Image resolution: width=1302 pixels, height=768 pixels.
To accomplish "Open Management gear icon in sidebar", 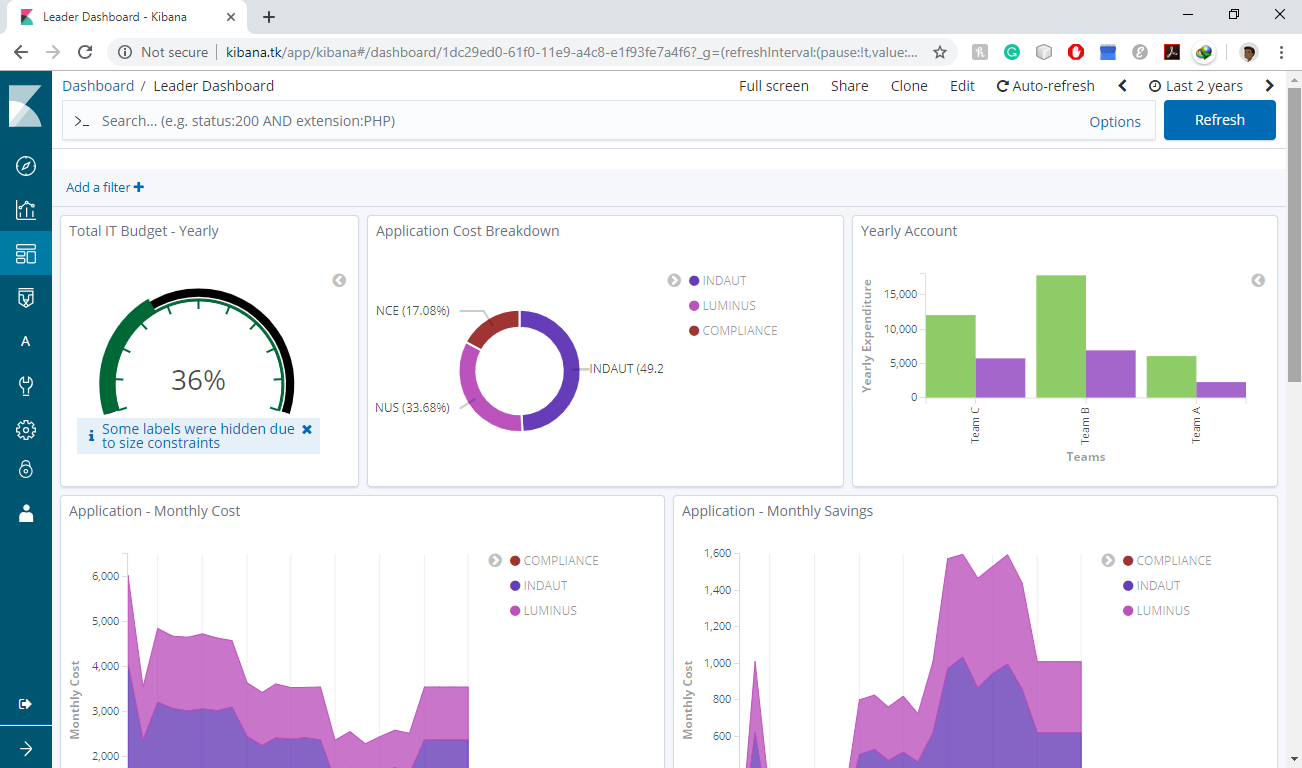I will [26, 430].
